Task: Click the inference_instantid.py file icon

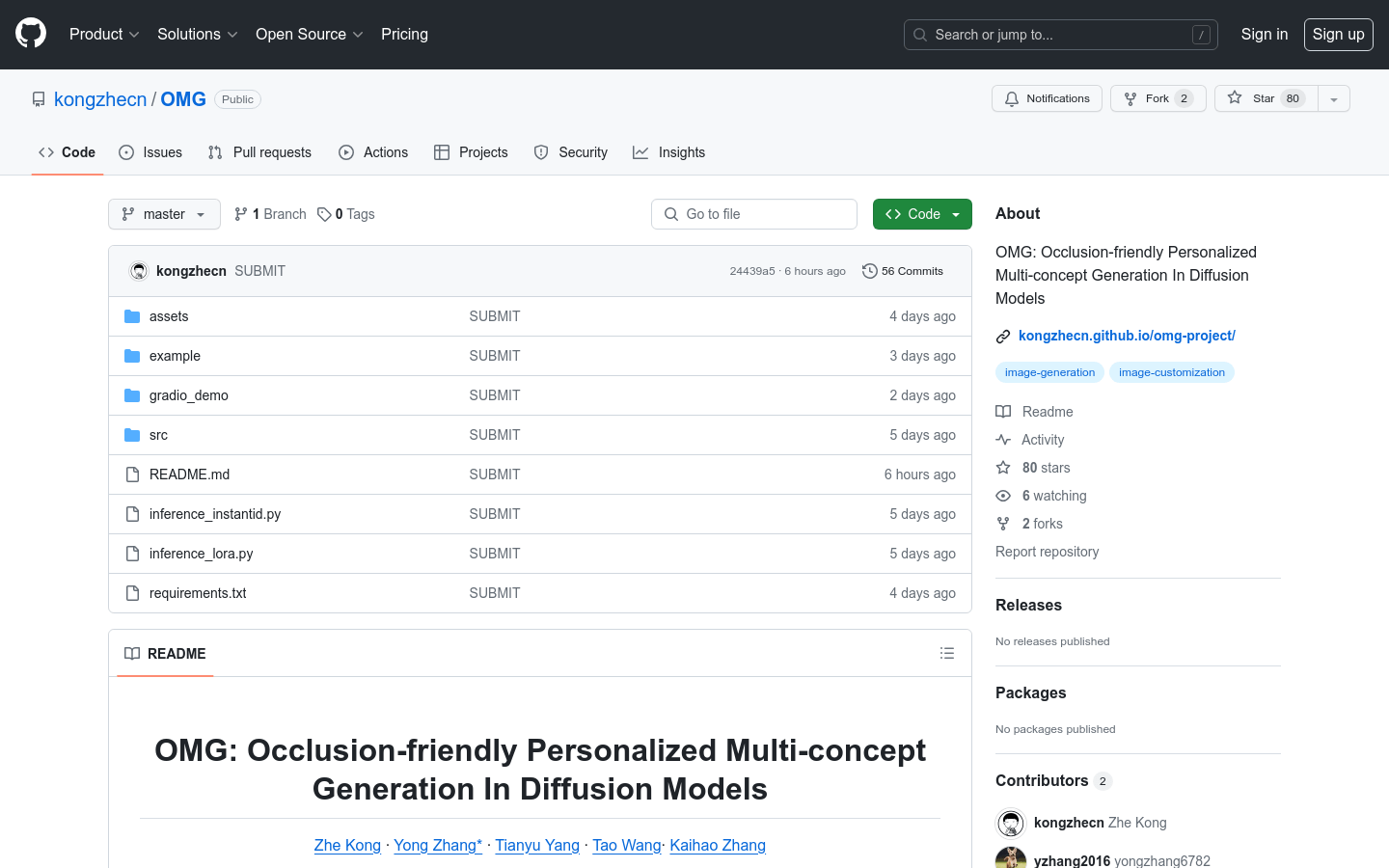Action: pos(132,514)
